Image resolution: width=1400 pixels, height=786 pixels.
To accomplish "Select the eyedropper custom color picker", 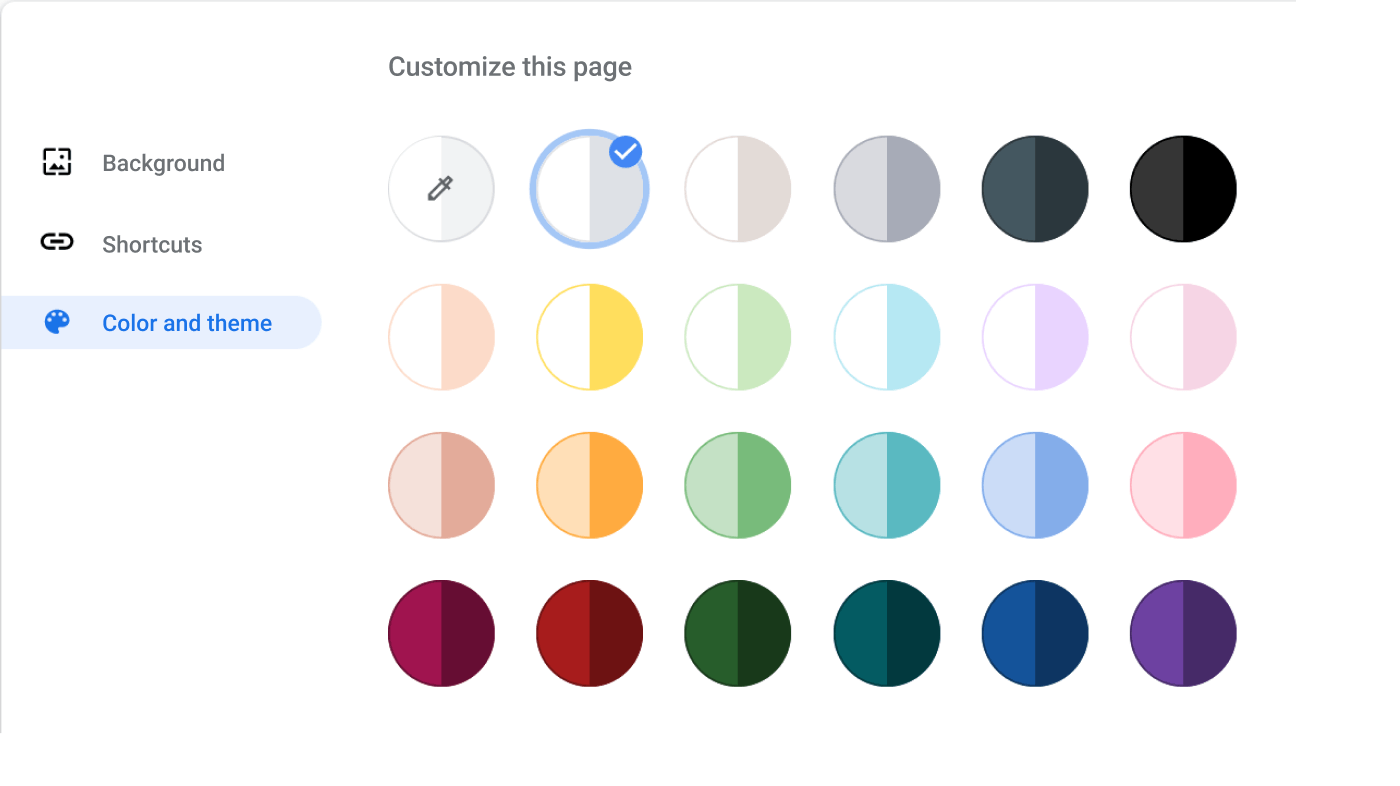I will 441,188.
